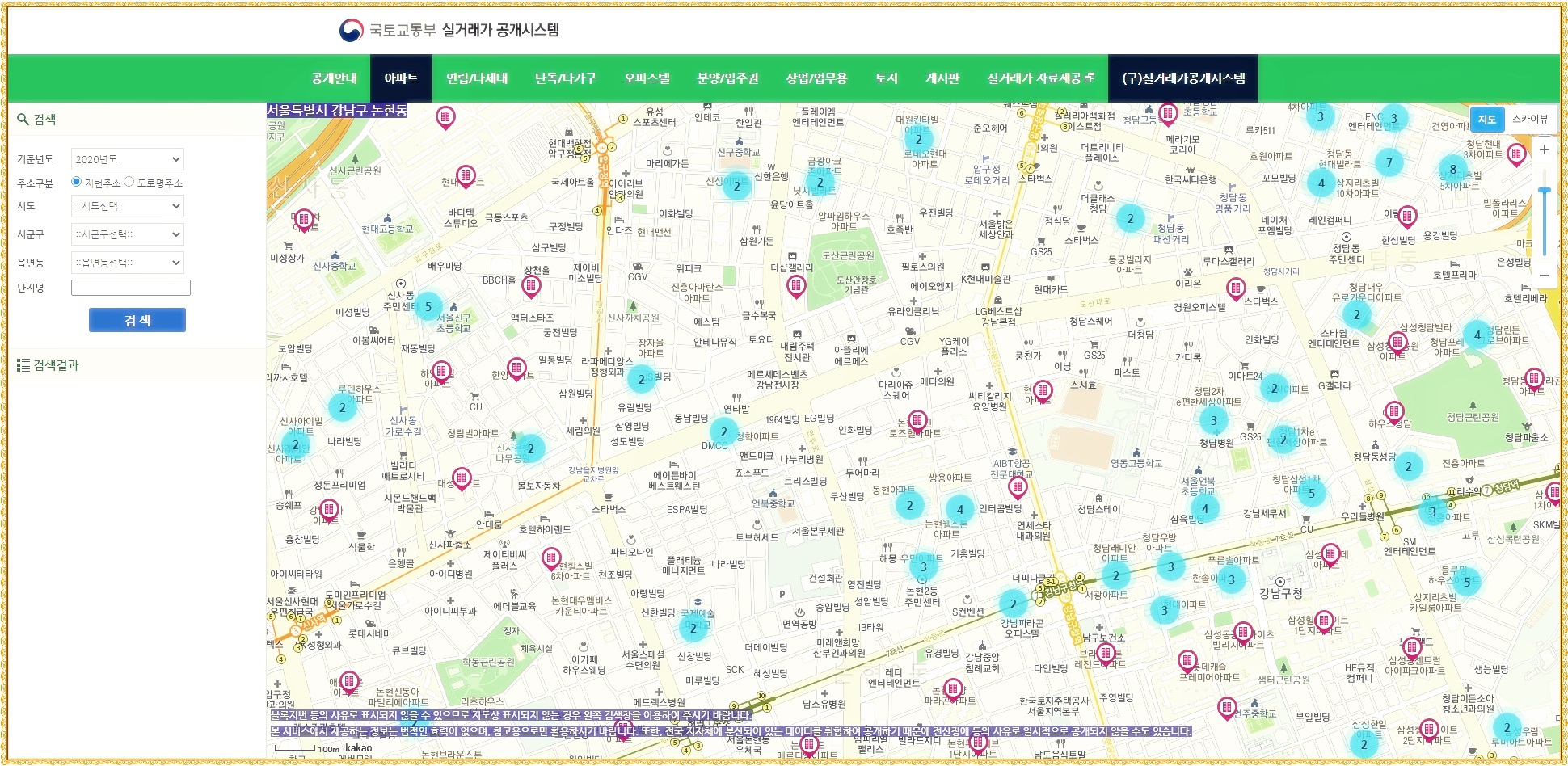This screenshot has height=766, width=1568.
Task: Open the 게시판 menu
Action: click(x=942, y=78)
